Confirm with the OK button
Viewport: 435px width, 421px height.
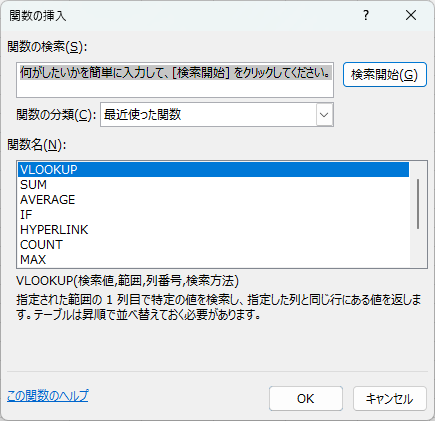click(x=306, y=399)
